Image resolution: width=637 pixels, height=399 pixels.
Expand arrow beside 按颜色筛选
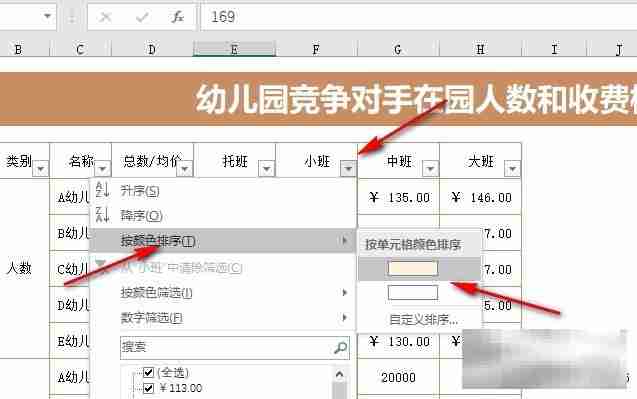(x=344, y=293)
